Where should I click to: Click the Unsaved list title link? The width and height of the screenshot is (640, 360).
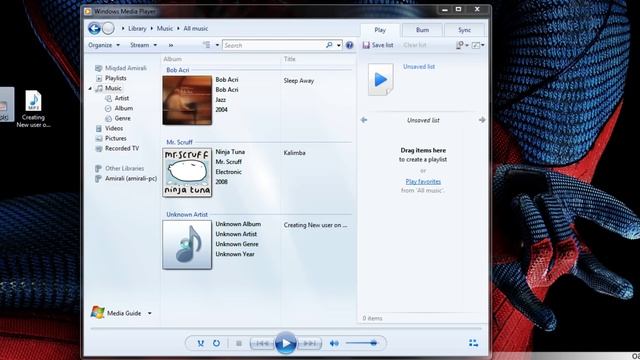pyautogui.click(x=419, y=67)
